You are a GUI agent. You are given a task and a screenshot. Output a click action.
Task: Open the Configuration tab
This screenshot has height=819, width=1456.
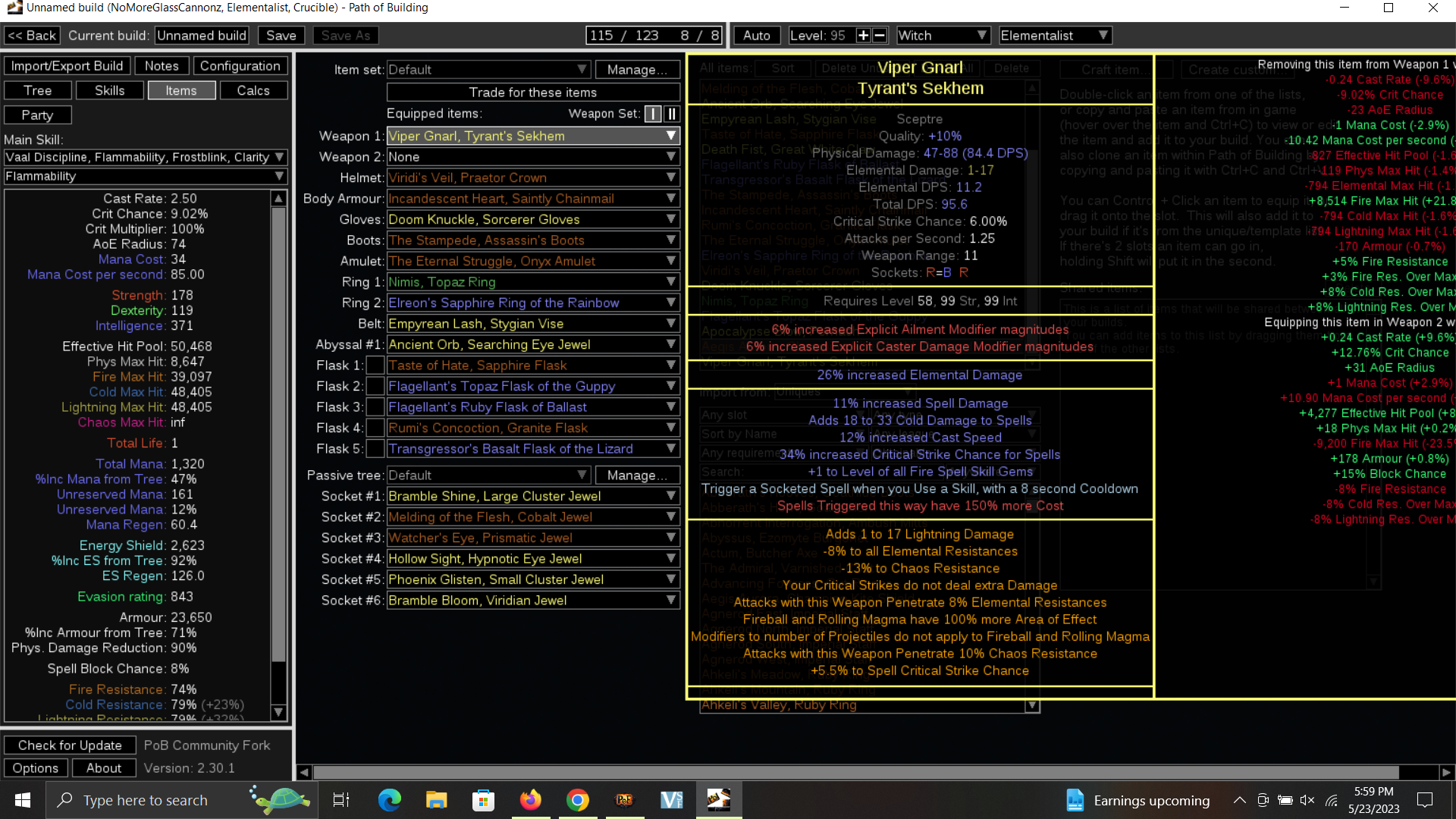tap(240, 65)
